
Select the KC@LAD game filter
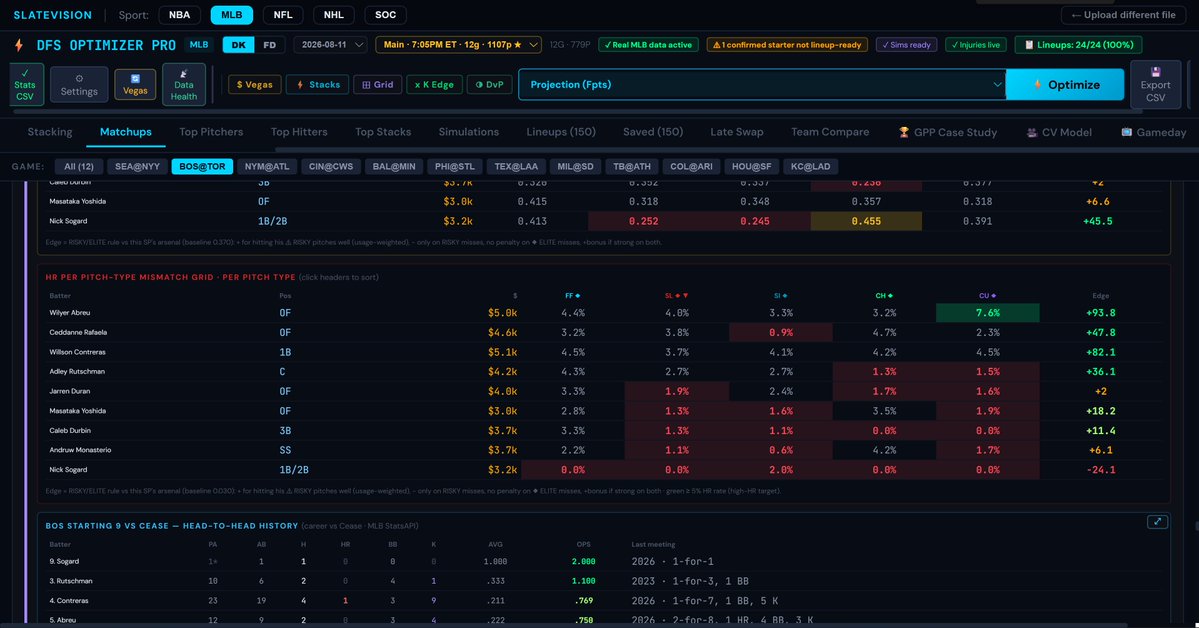coord(811,166)
